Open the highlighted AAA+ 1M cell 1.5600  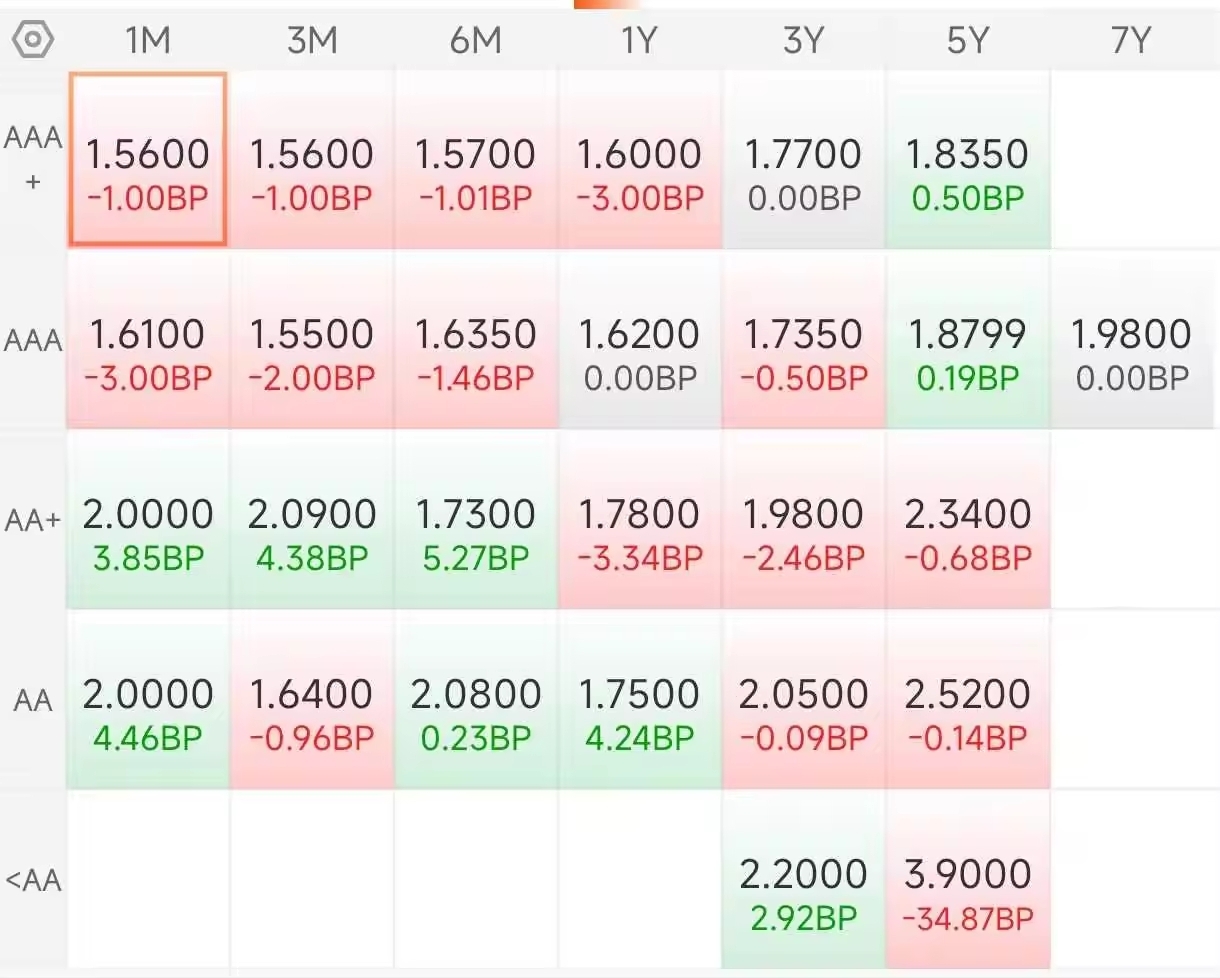[148, 159]
